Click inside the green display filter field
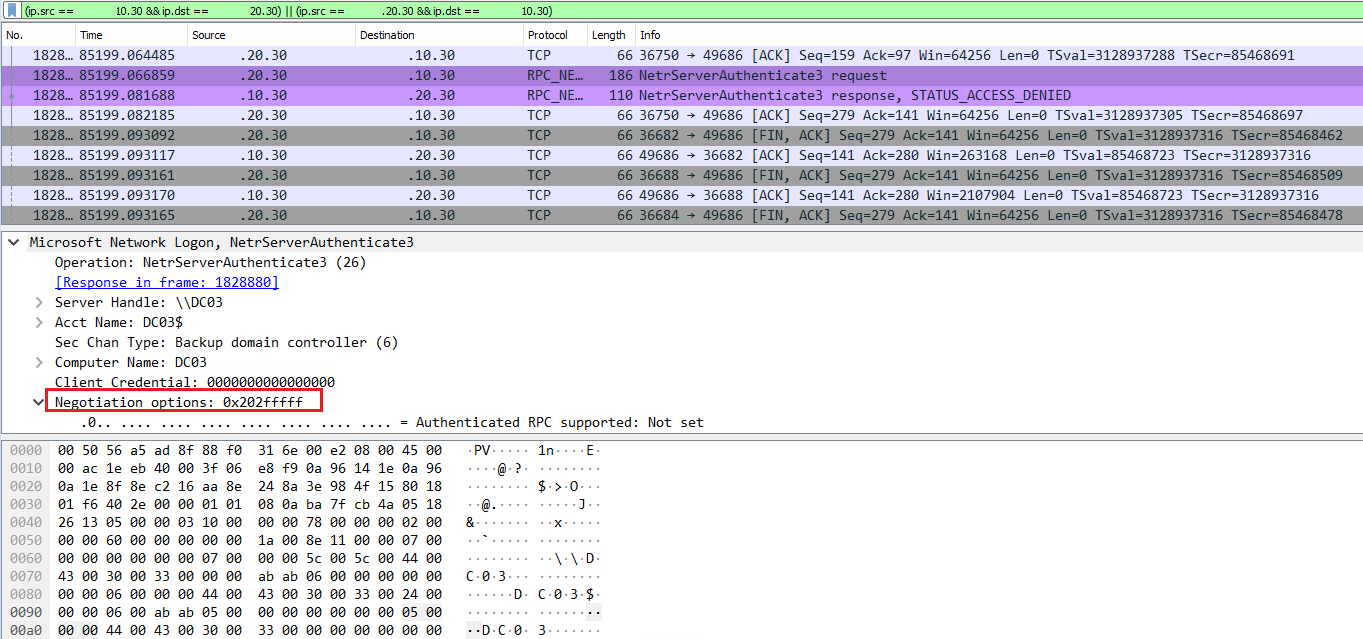The height and width of the screenshot is (639, 1363). point(400,10)
